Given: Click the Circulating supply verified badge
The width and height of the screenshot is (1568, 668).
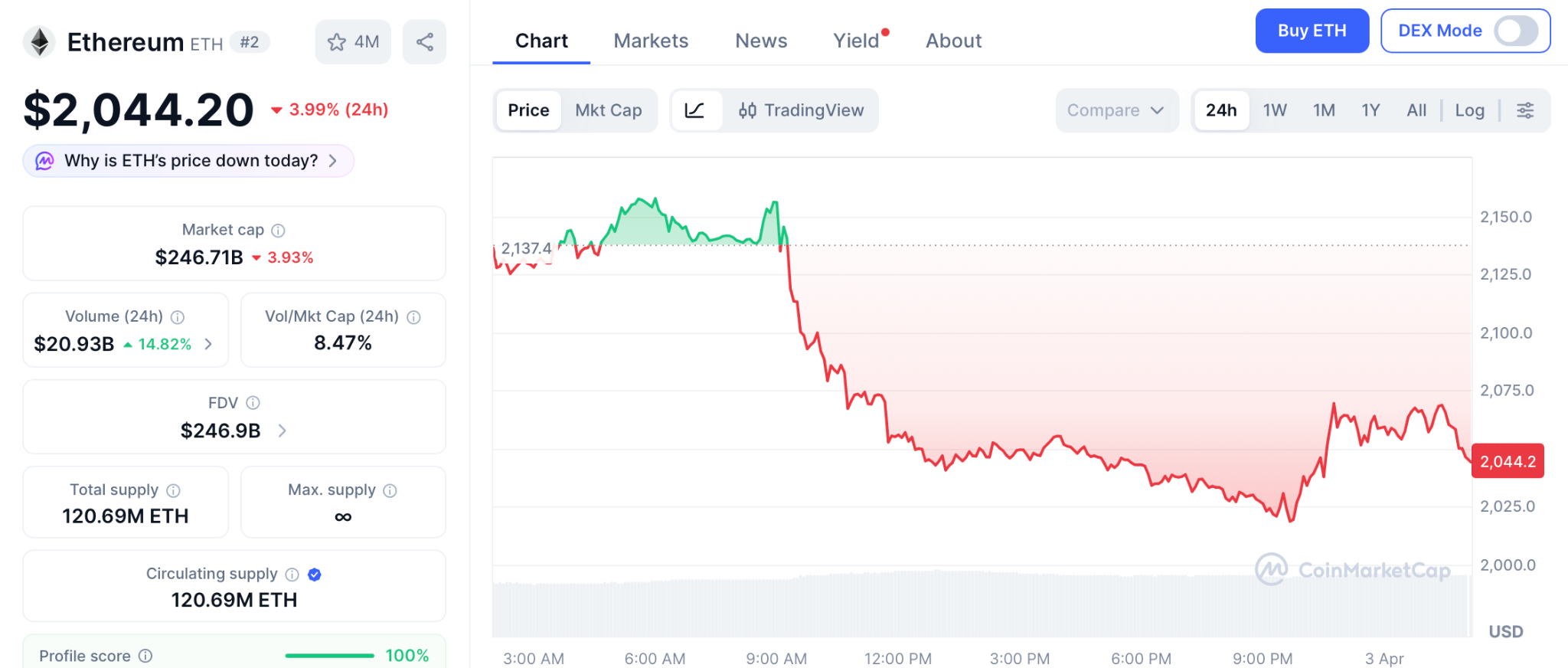Looking at the screenshot, I should [x=315, y=575].
